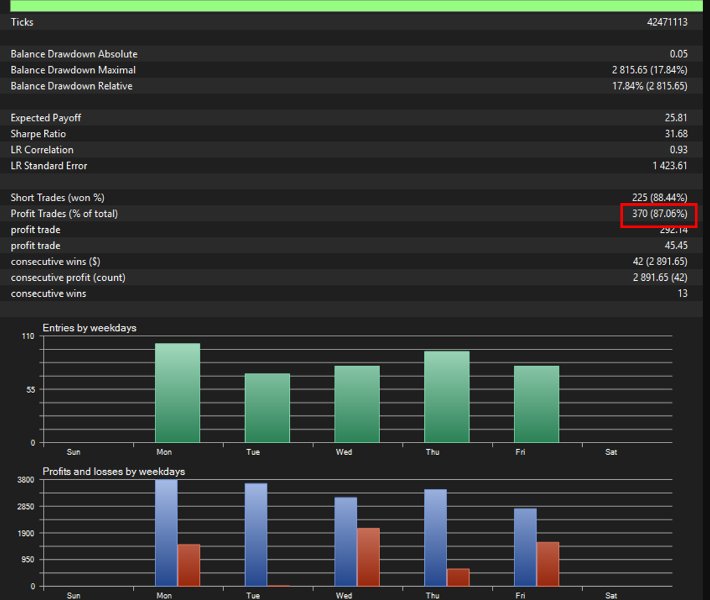Click Monday's blue profit bar

click(x=166, y=533)
